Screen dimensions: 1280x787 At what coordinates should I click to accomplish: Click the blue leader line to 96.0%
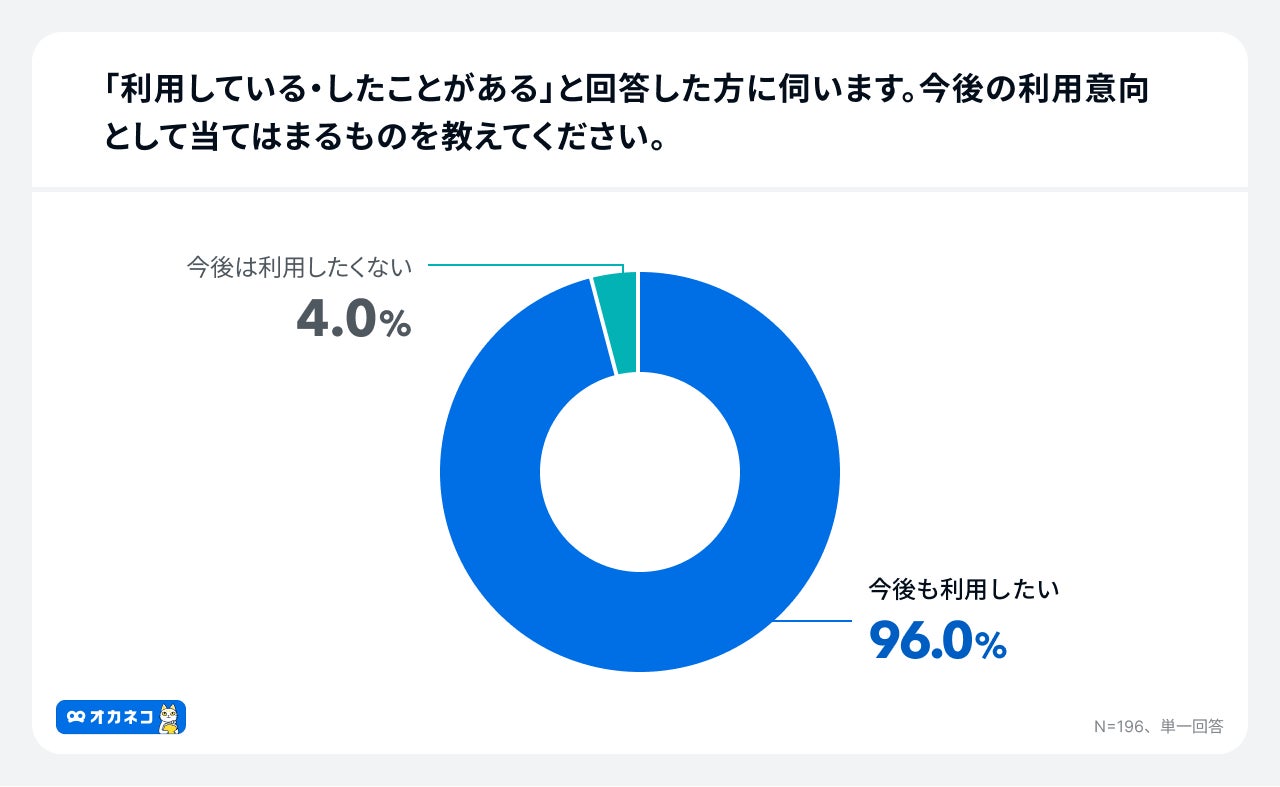click(x=810, y=621)
